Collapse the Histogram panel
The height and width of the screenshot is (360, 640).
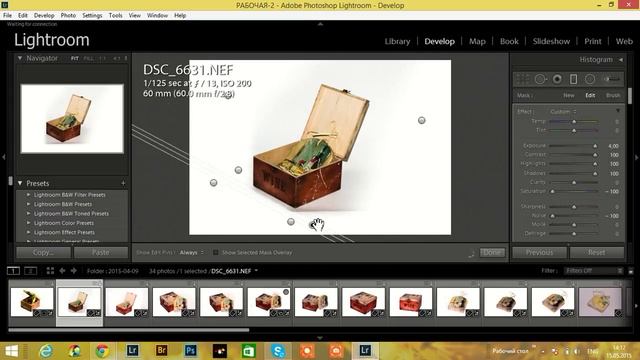tap(620, 60)
